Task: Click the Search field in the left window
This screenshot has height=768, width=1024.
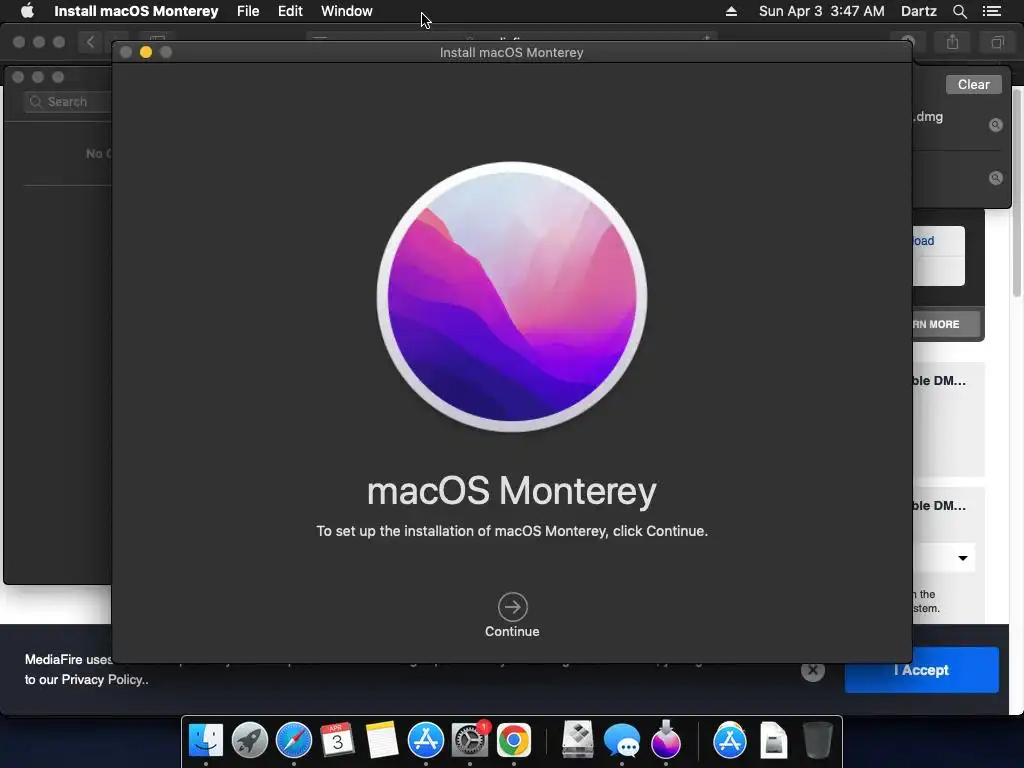Action: click(x=67, y=102)
